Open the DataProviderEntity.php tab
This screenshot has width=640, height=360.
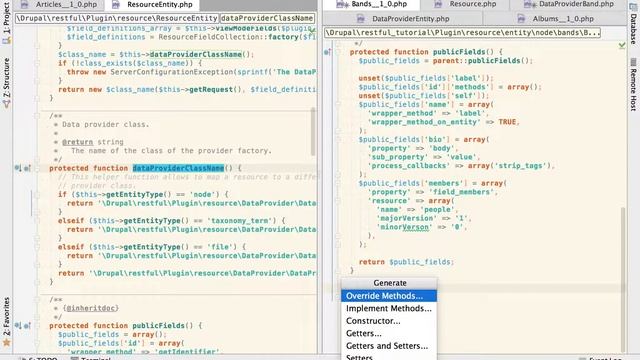point(403,19)
